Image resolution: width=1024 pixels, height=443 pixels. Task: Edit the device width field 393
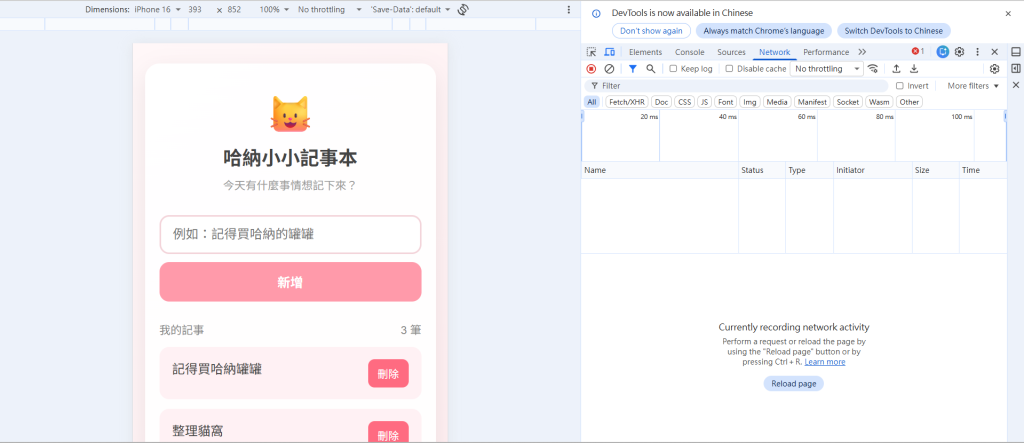pyautogui.click(x=195, y=10)
